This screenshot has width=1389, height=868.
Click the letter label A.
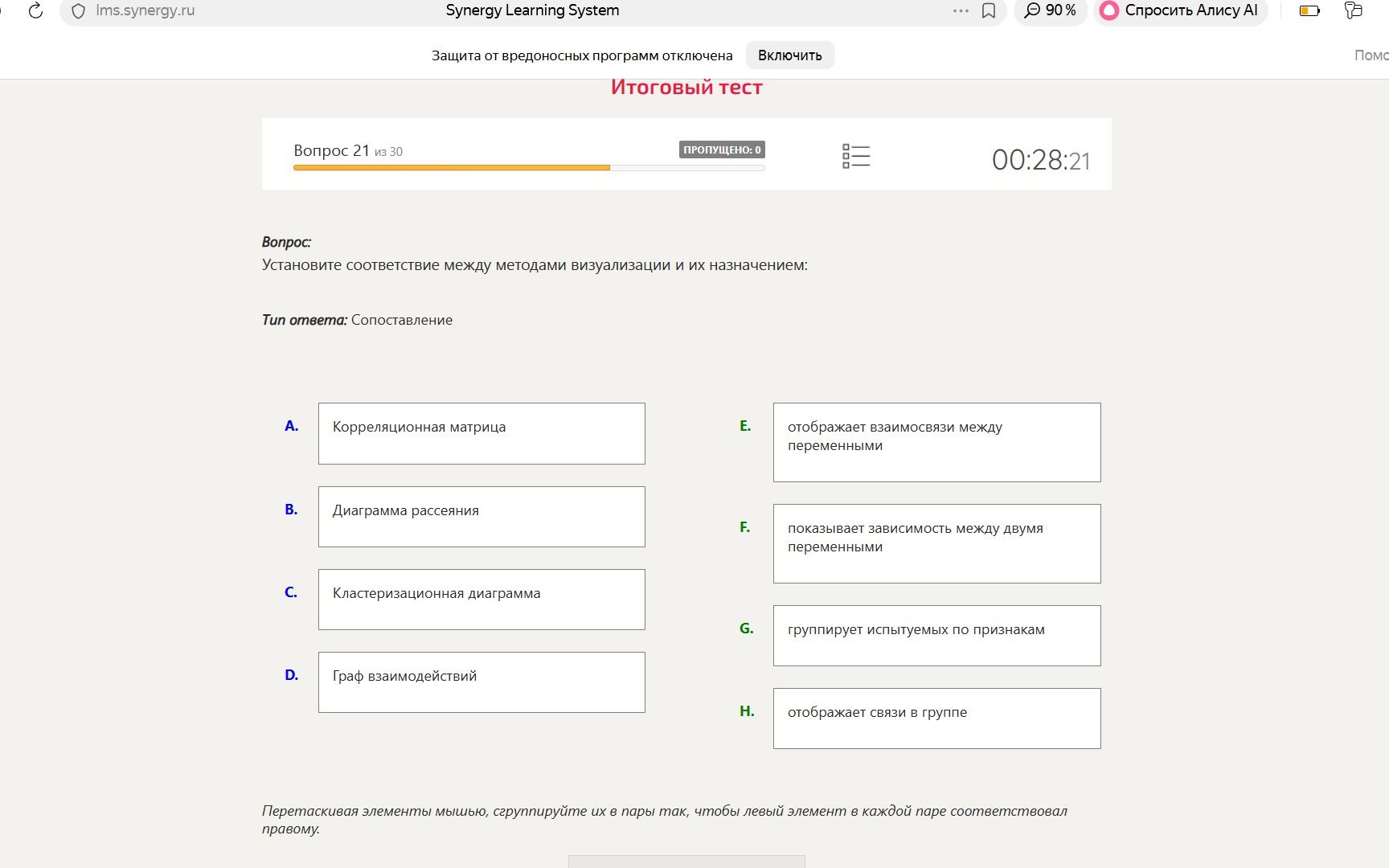pos(291,426)
